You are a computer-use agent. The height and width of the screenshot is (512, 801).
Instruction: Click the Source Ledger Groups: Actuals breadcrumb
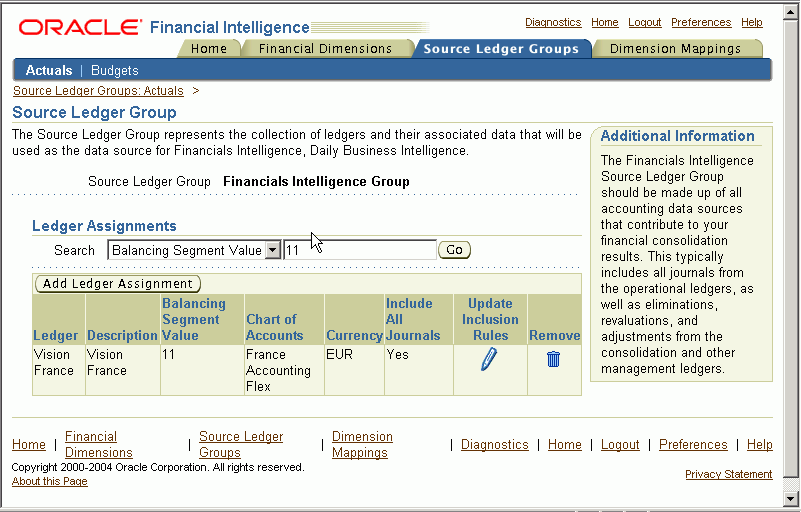click(x=98, y=90)
